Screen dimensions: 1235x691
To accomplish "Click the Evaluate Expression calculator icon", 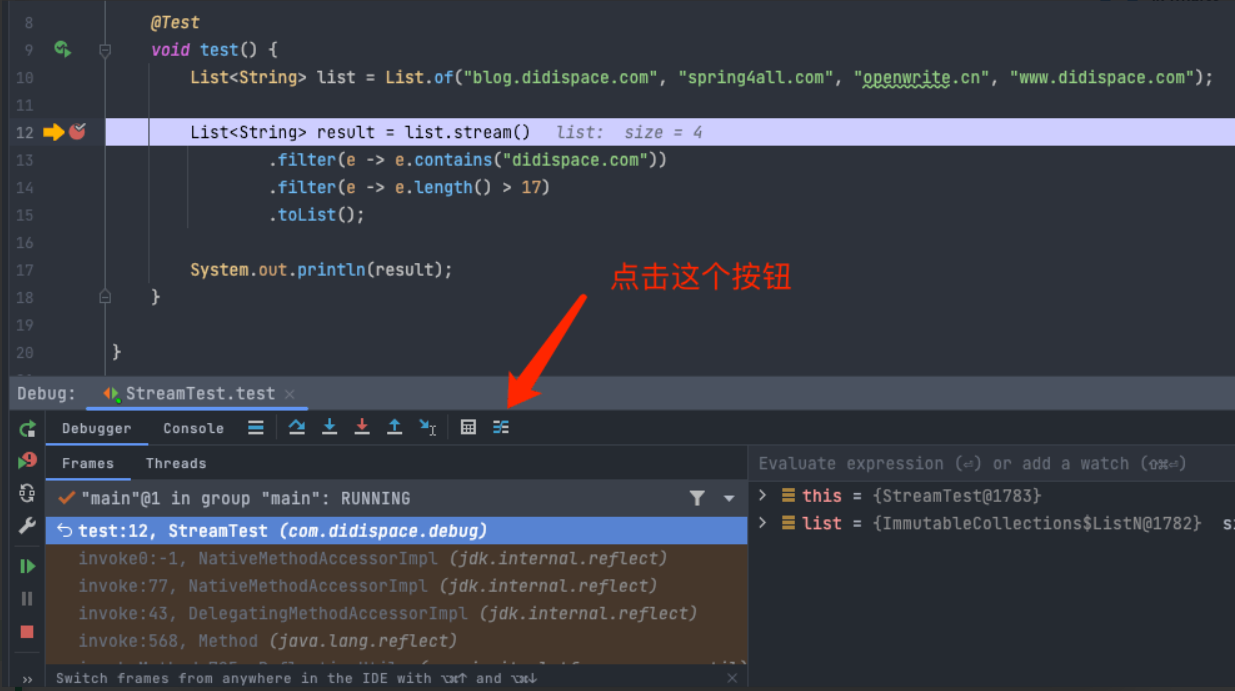I will pyautogui.click(x=468, y=427).
